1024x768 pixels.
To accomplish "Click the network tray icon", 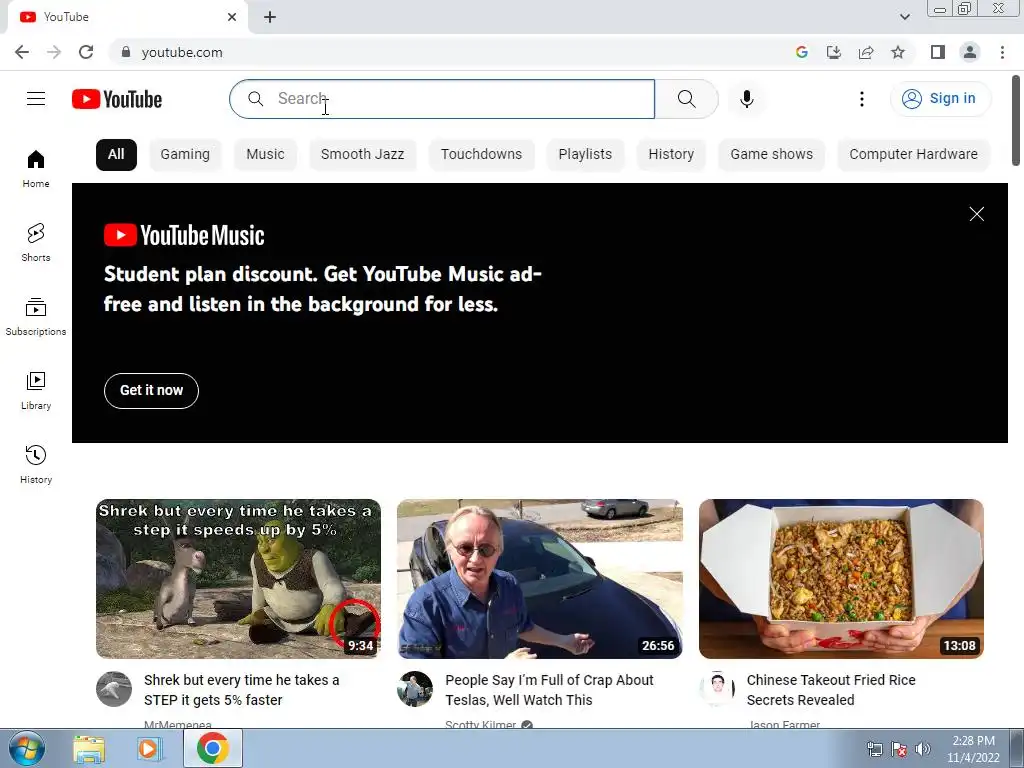I will click(x=874, y=749).
